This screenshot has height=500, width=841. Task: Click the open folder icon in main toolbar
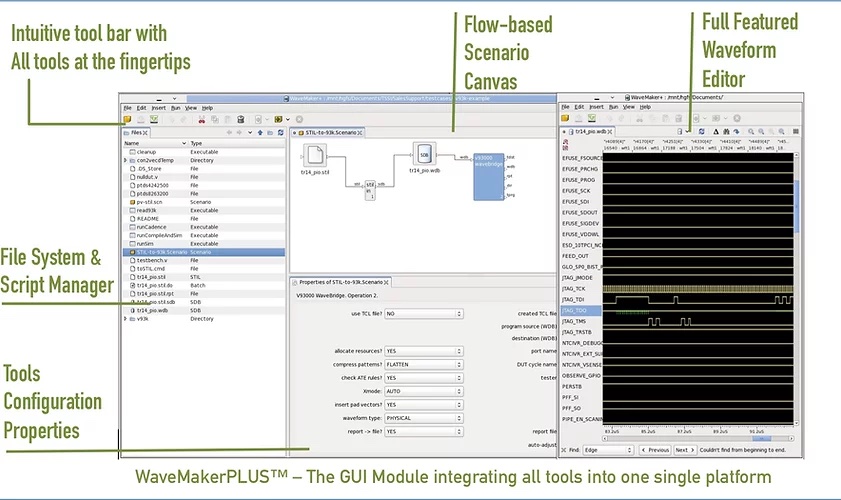tap(127, 119)
